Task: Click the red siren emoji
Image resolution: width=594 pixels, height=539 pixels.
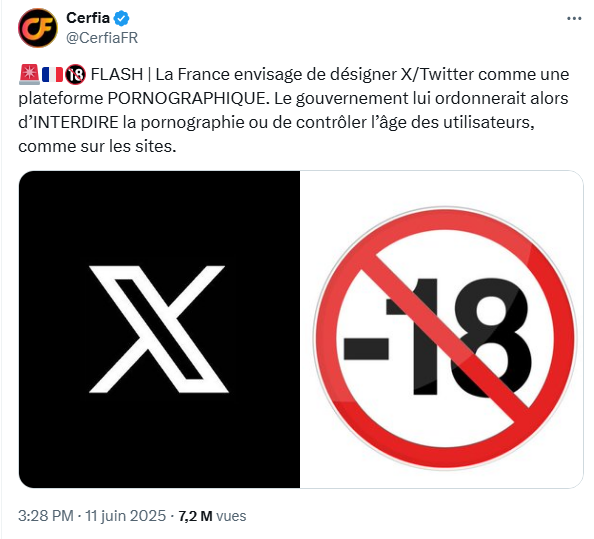Action: (29, 74)
